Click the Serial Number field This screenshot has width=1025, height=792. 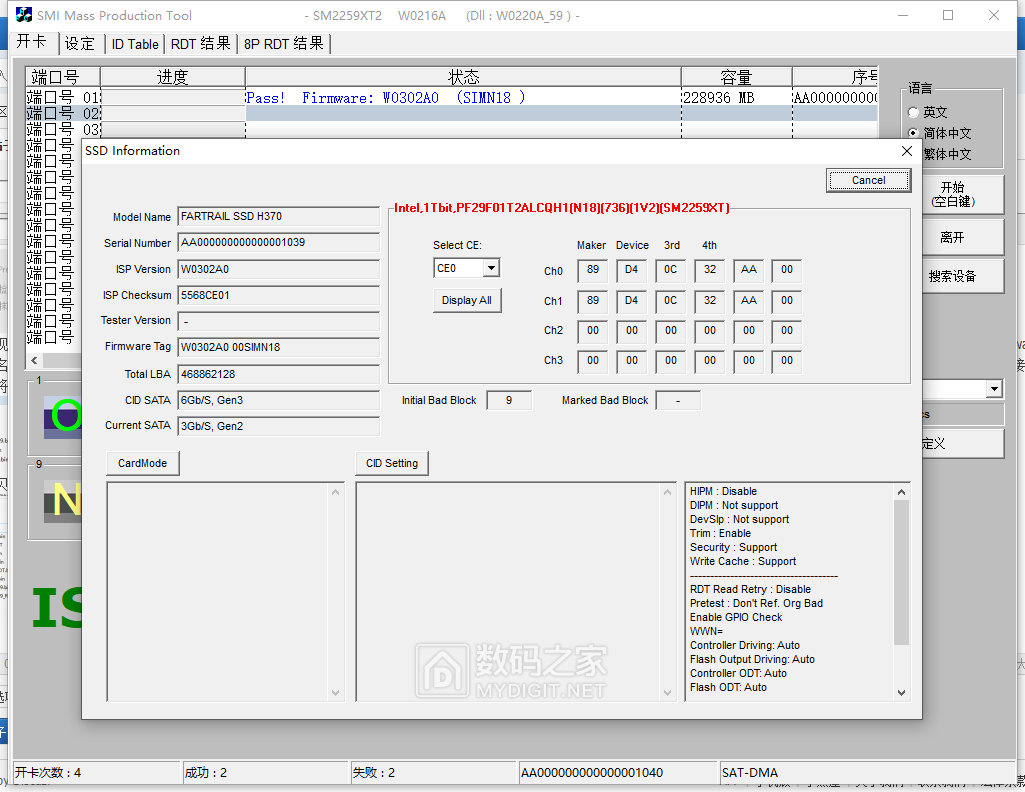coord(278,243)
